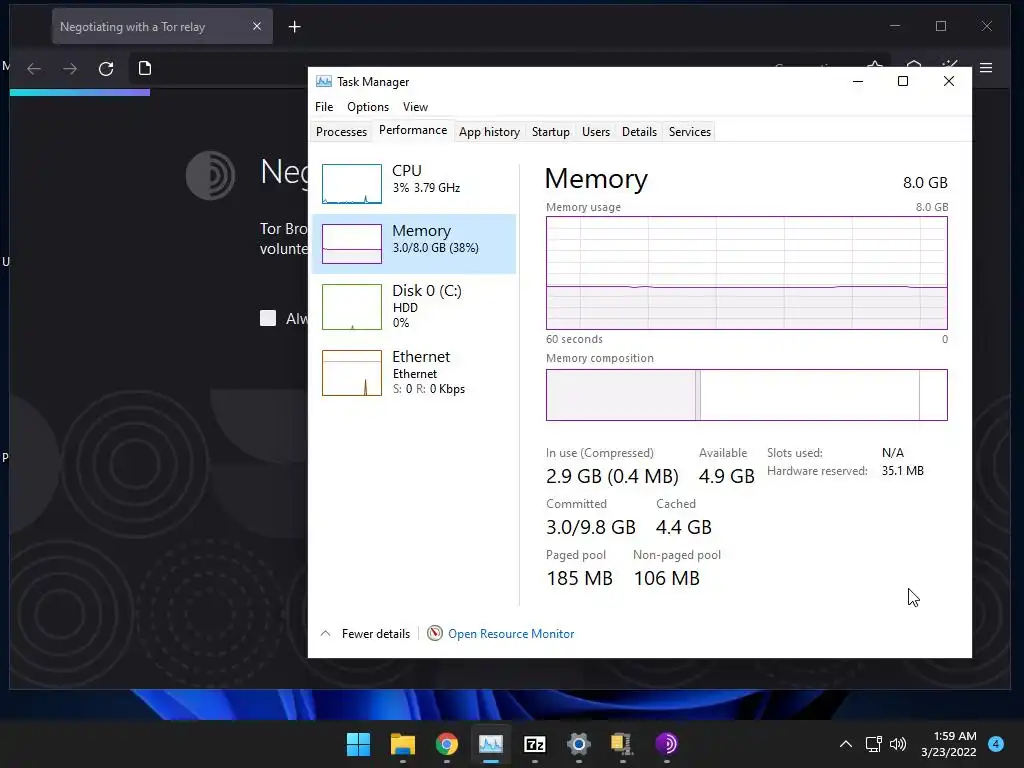Click the Task Manager title icon

tap(324, 82)
